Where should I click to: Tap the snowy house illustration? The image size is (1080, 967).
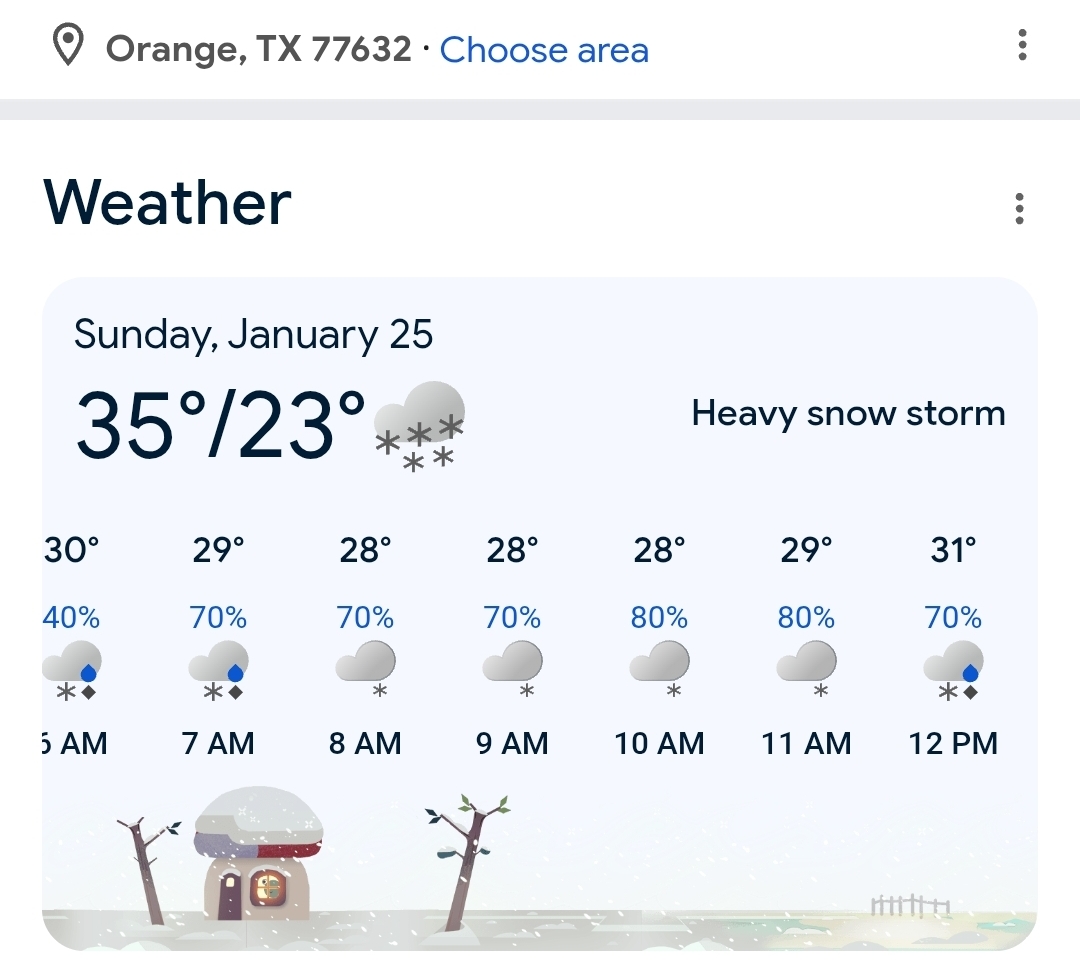tap(259, 855)
